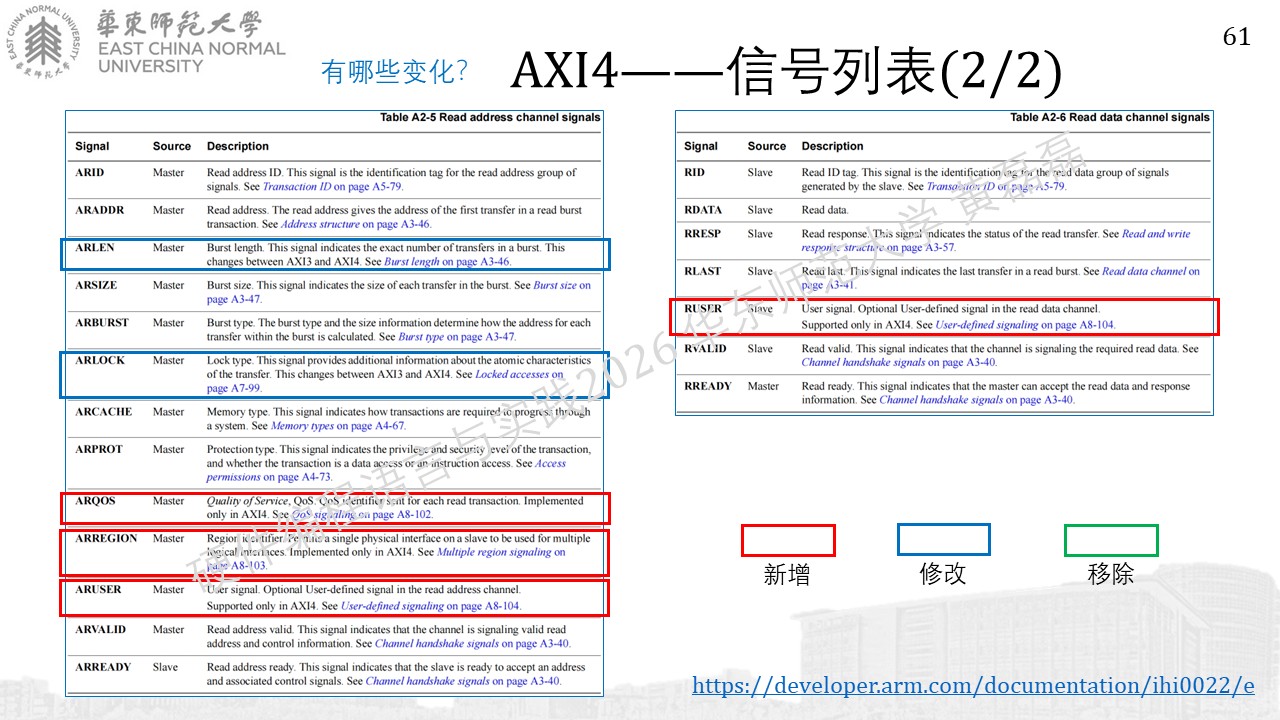Open the Multiple region signaling link
Viewport: 1280px width, 720px height.
pyautogui.click(x=387, y=559)
